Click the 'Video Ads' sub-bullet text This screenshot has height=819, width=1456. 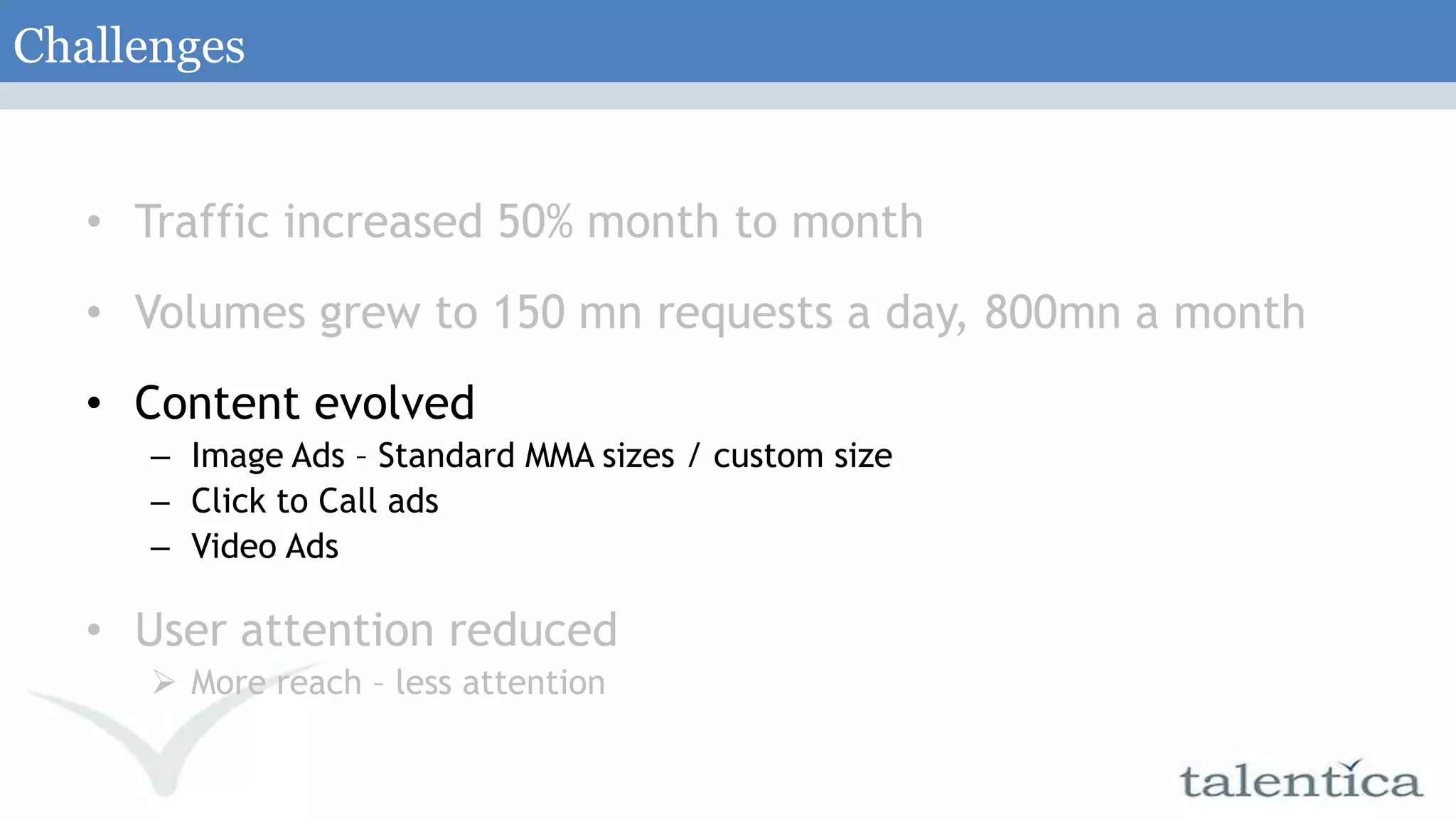pos(264,547)
